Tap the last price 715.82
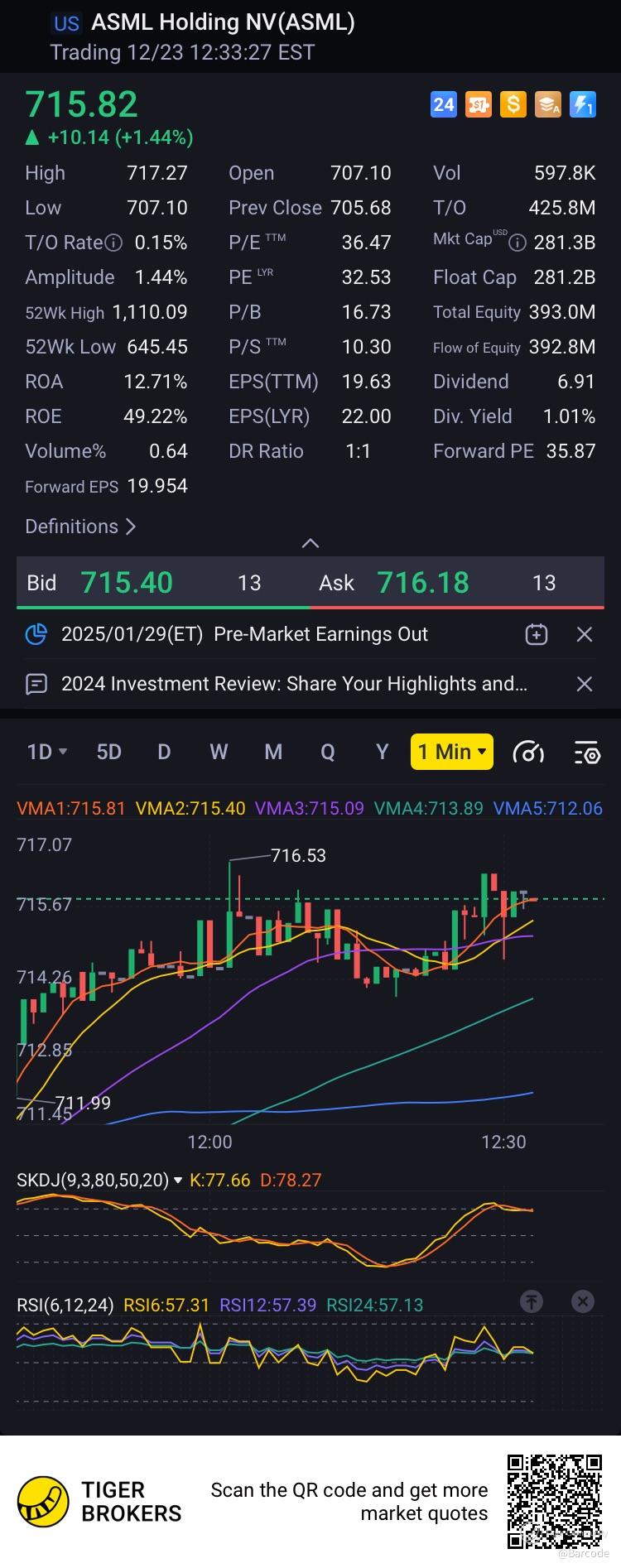Image resolution: width=621 pixels, height=1568 pixels. click(81, 104)
